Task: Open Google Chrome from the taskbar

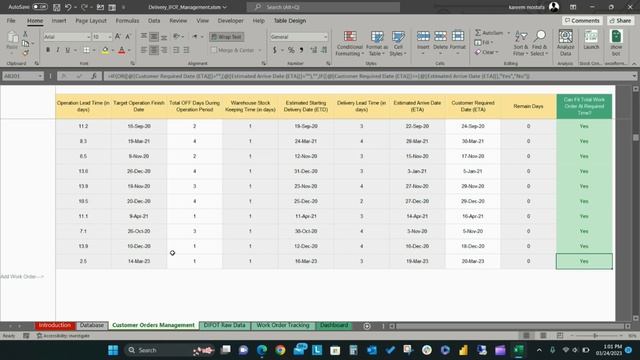Action: [x=280, y=350]
